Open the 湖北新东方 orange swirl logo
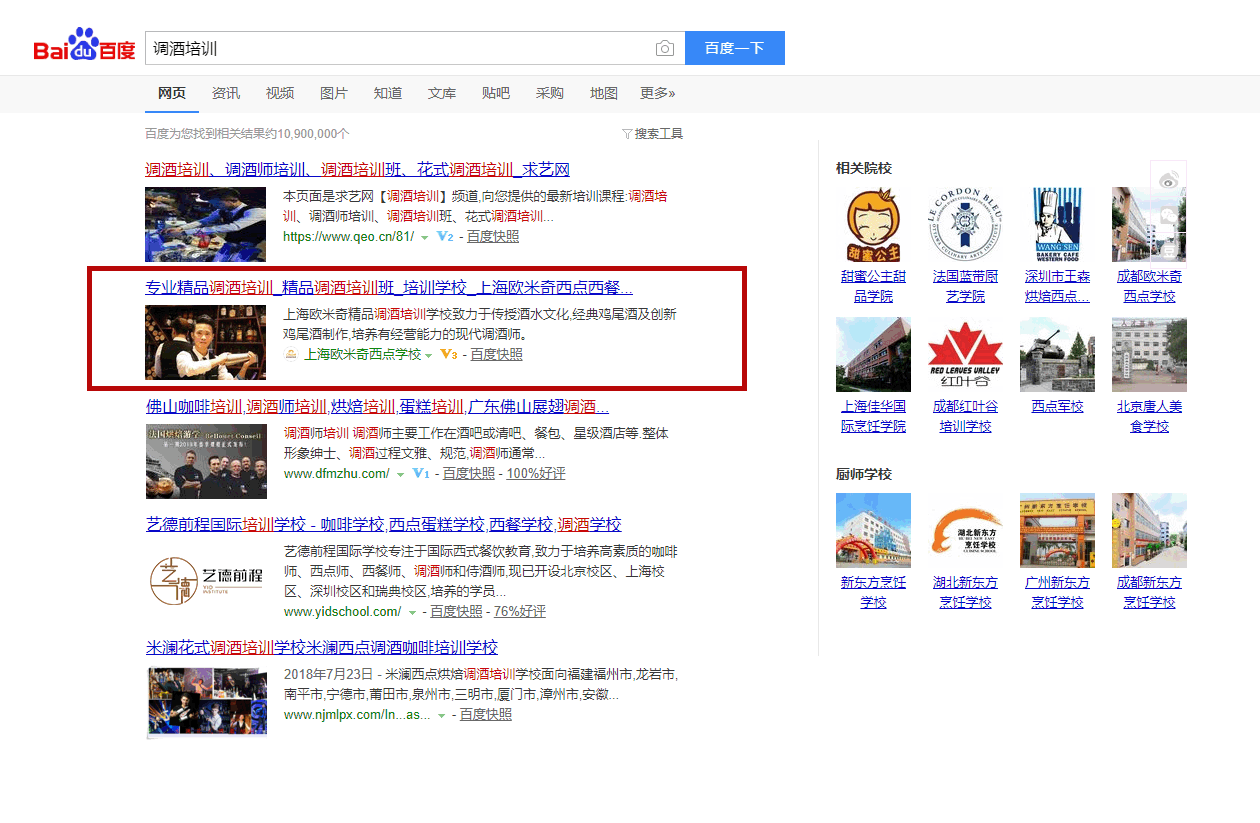 tap(965, 530)
